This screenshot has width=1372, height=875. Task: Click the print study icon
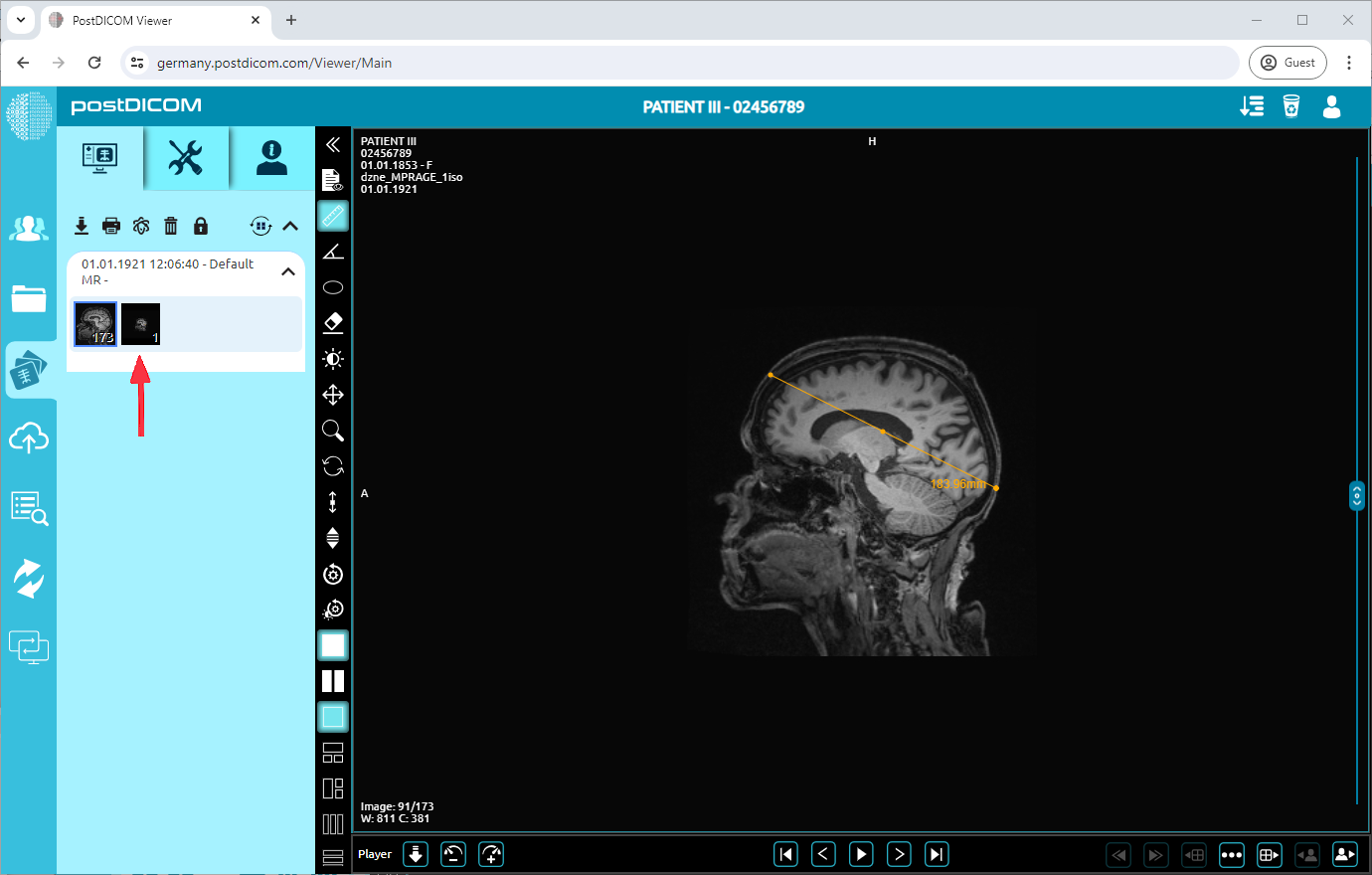pos(111,226)
